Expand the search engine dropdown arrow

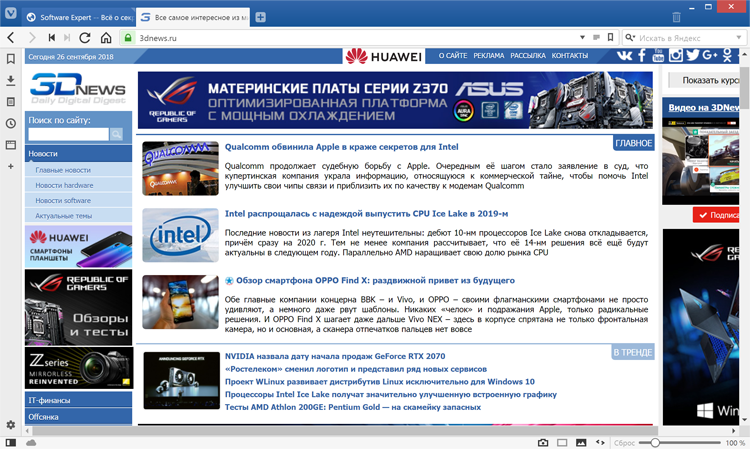pos(739,37)
